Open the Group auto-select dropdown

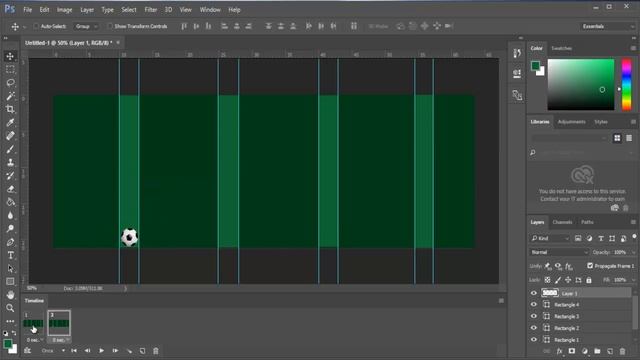pos(86,26)
